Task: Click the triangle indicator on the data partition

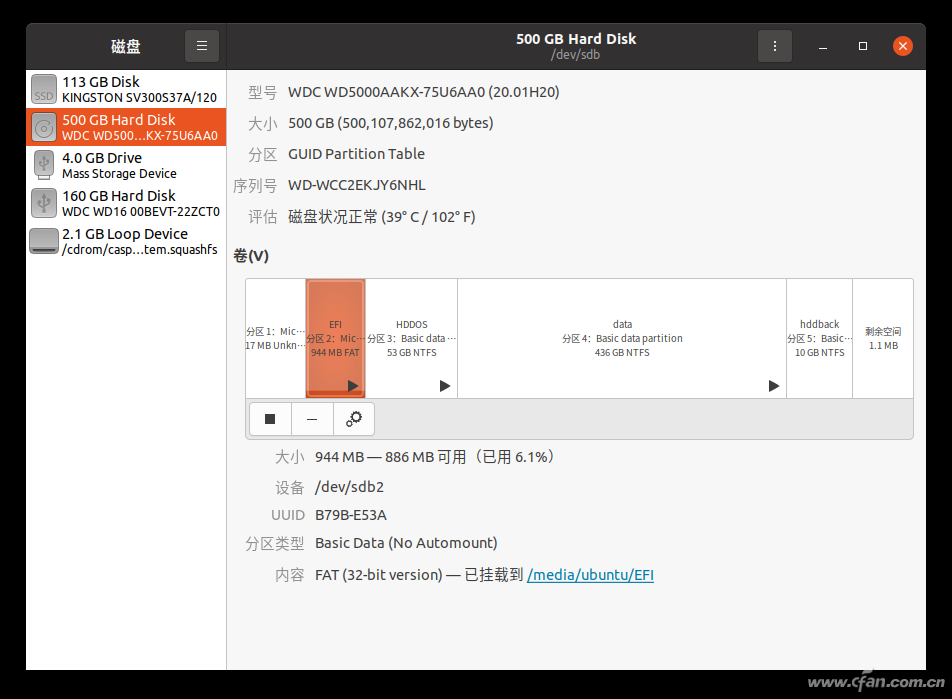Action: click(x=773, y=385)
